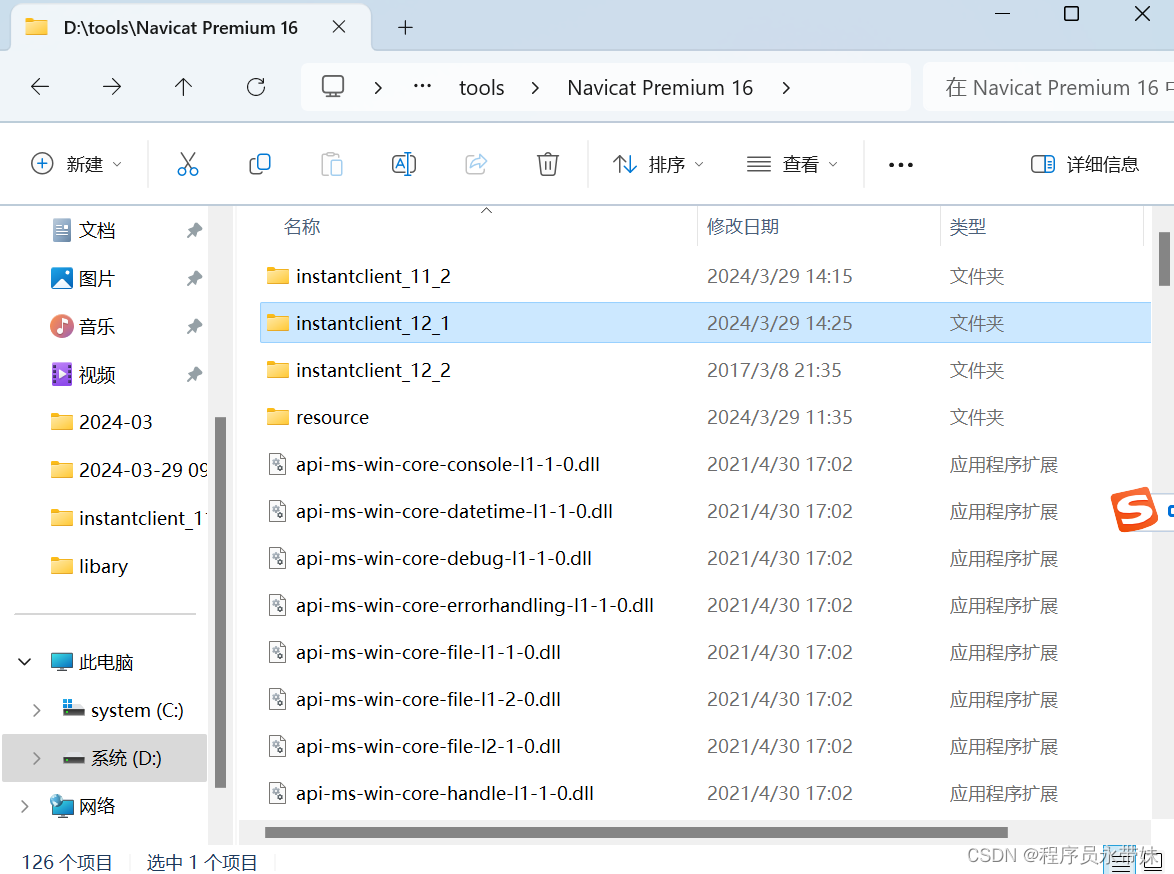Click the search box for Navicat Premium 16
This screenshot has width=1174, height=874.
(x=1048, y=87)
